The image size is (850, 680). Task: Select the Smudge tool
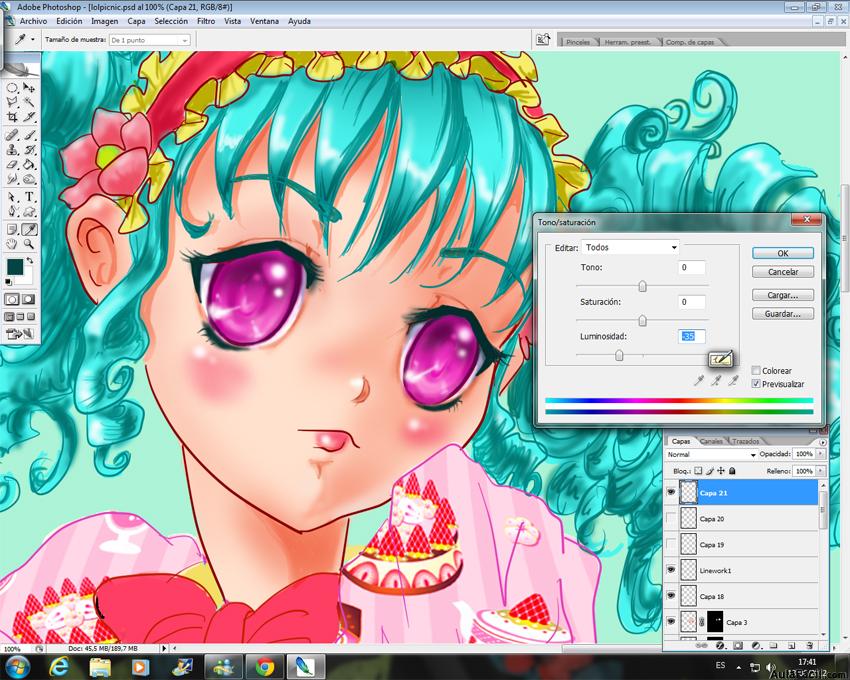[12, 178]
